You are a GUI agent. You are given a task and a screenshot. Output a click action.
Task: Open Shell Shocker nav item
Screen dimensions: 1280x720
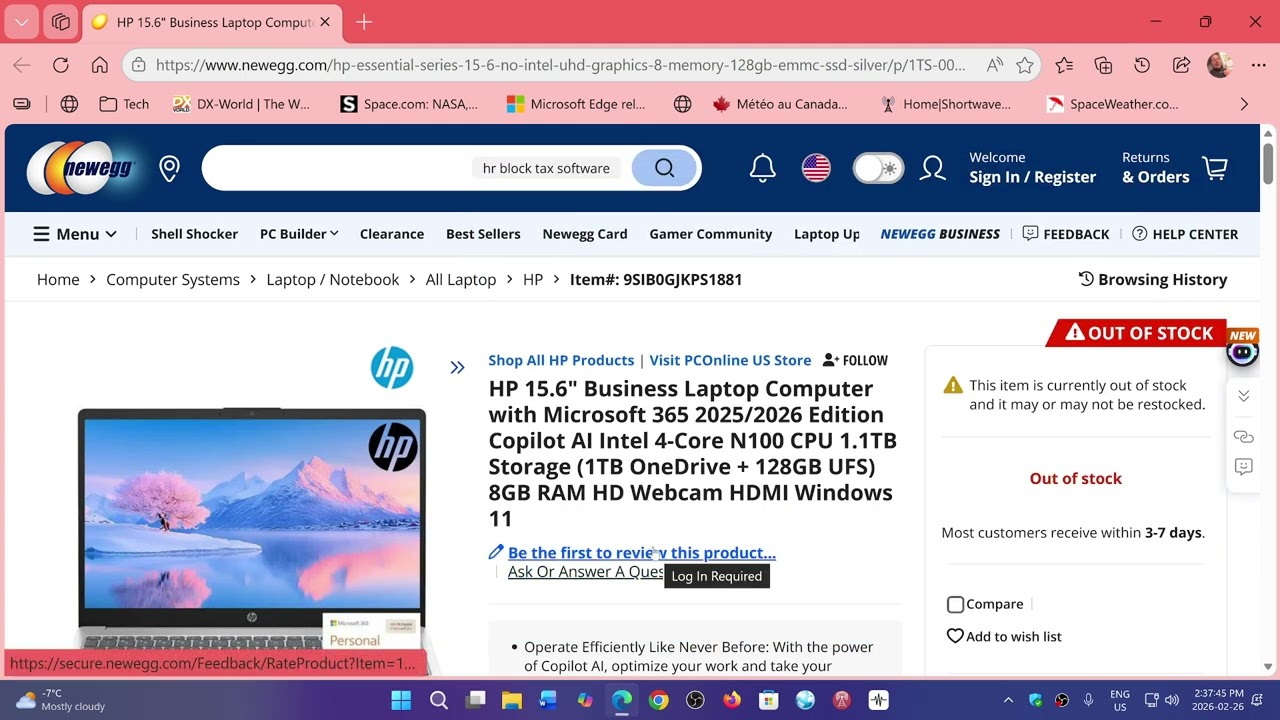[194, 234]
